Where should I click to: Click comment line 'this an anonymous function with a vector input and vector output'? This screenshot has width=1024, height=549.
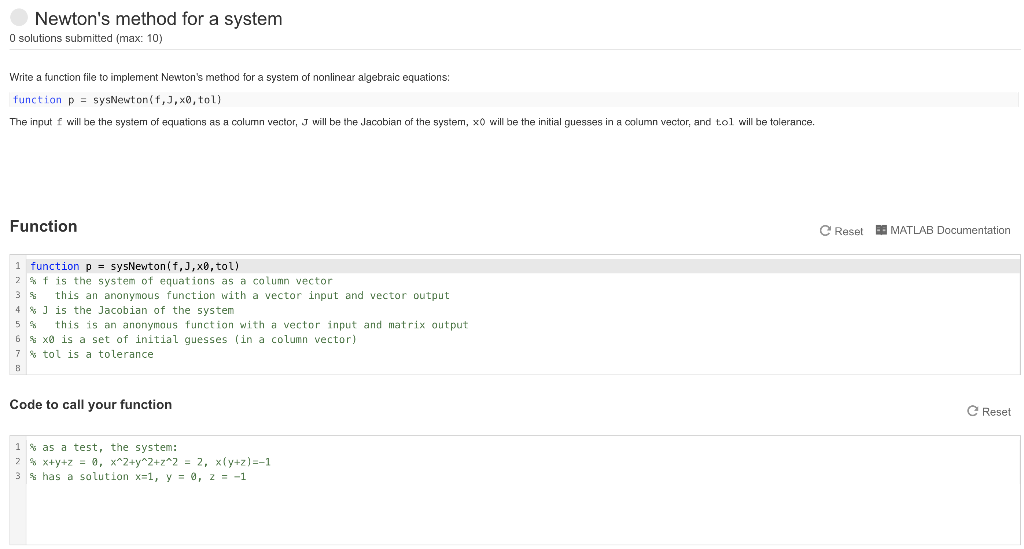coord(252,296)
